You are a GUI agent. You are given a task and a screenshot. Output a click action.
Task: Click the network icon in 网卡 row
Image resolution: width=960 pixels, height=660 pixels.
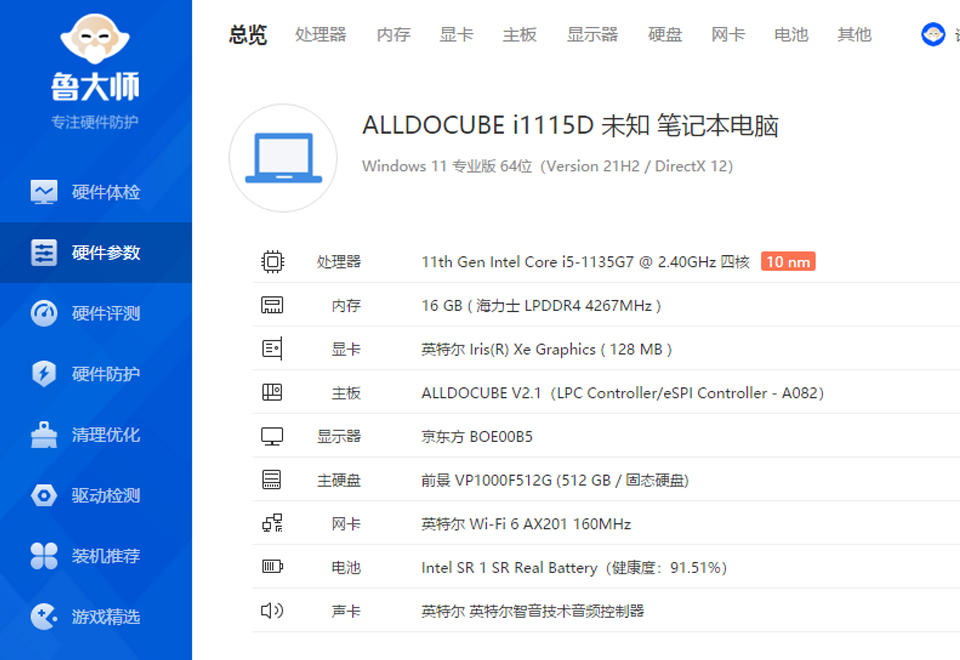point(273,523)
